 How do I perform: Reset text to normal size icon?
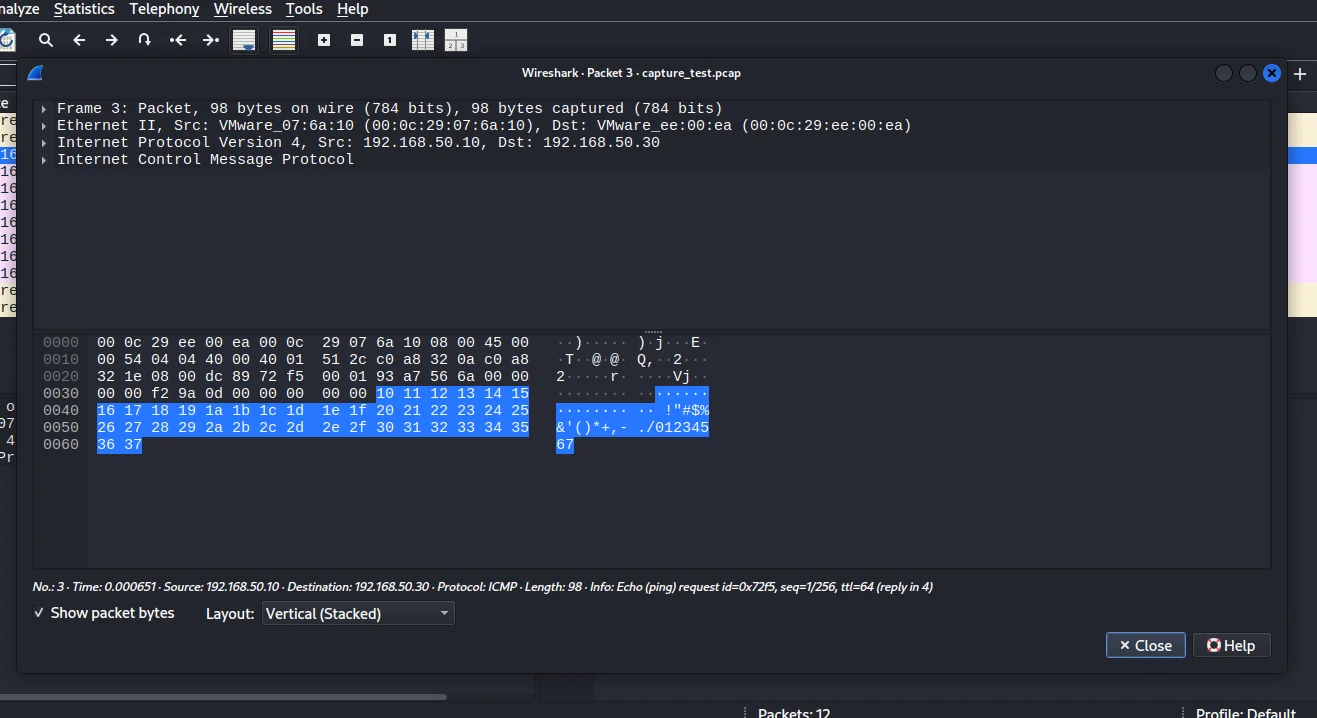(x=390, y=40)
